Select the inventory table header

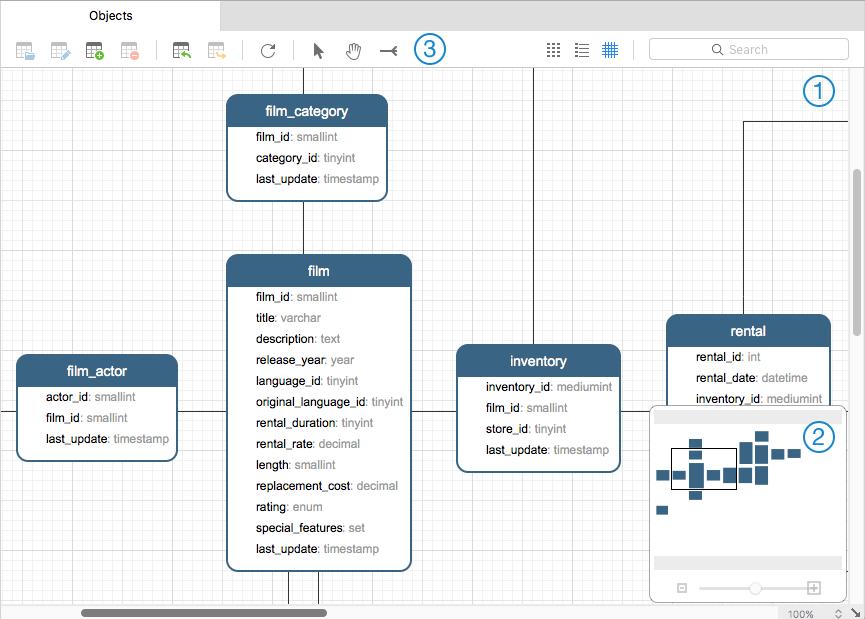coord(538,361)
